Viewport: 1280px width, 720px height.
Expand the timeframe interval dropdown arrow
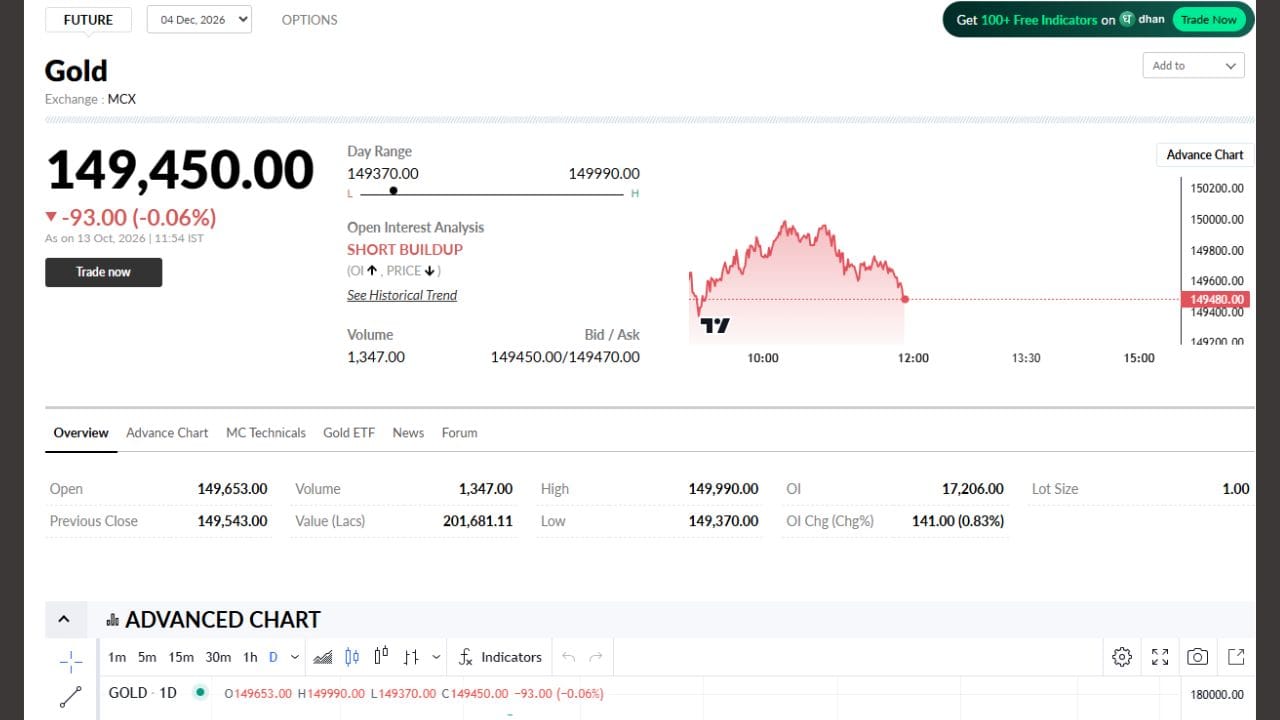click(x=295, y=657)
